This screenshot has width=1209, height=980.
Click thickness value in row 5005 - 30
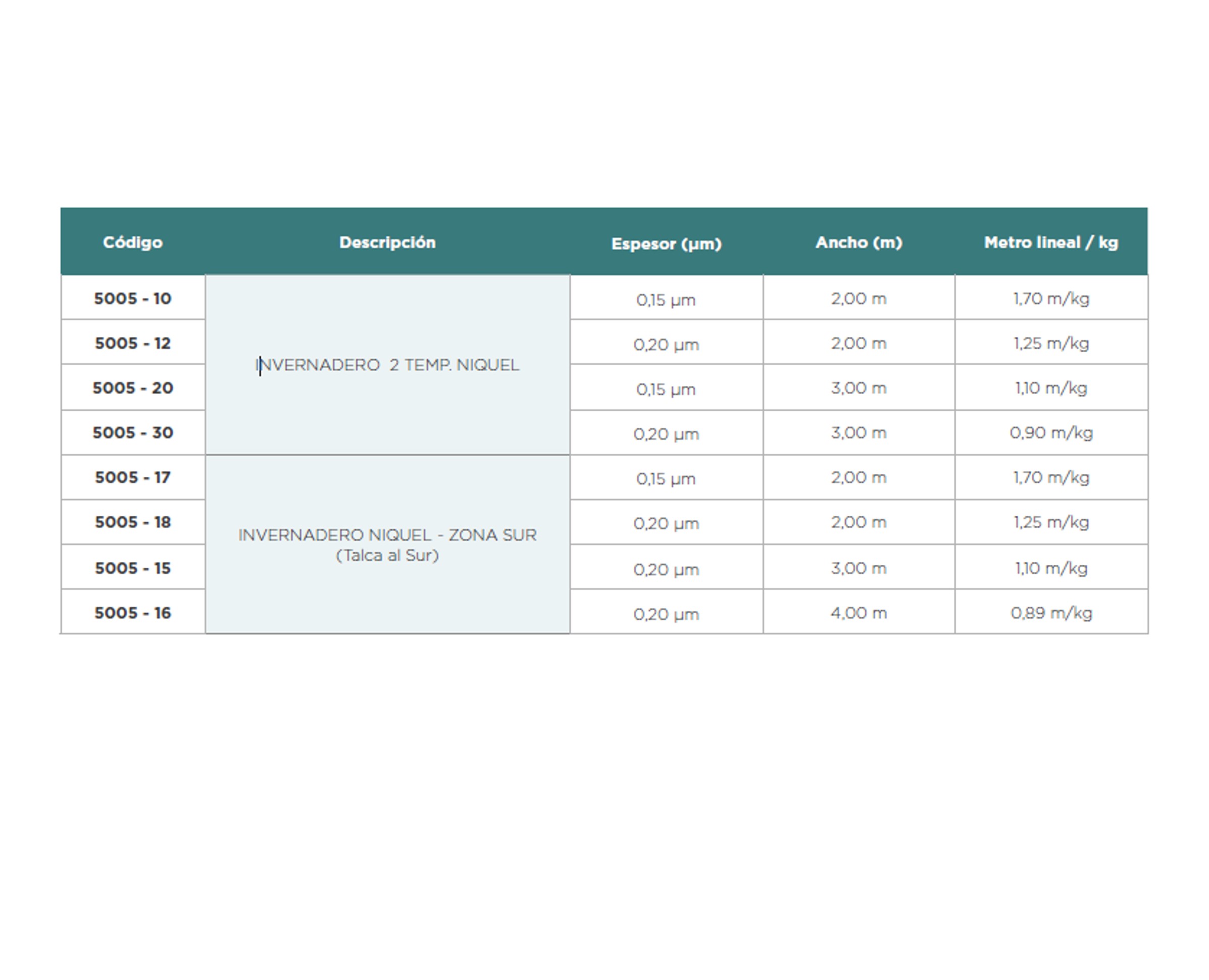point(666,433)
